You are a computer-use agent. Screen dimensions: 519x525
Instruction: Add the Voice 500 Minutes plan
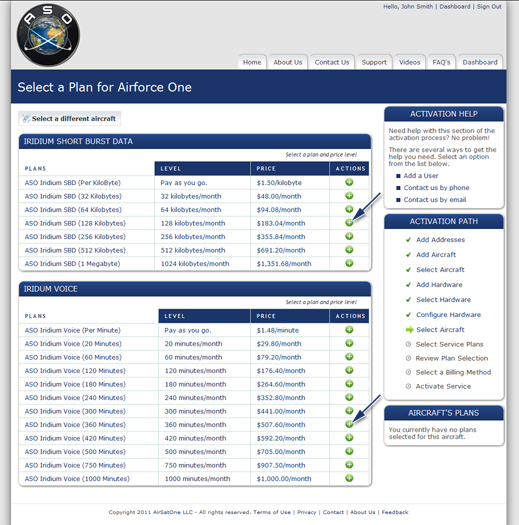(349, 451)
